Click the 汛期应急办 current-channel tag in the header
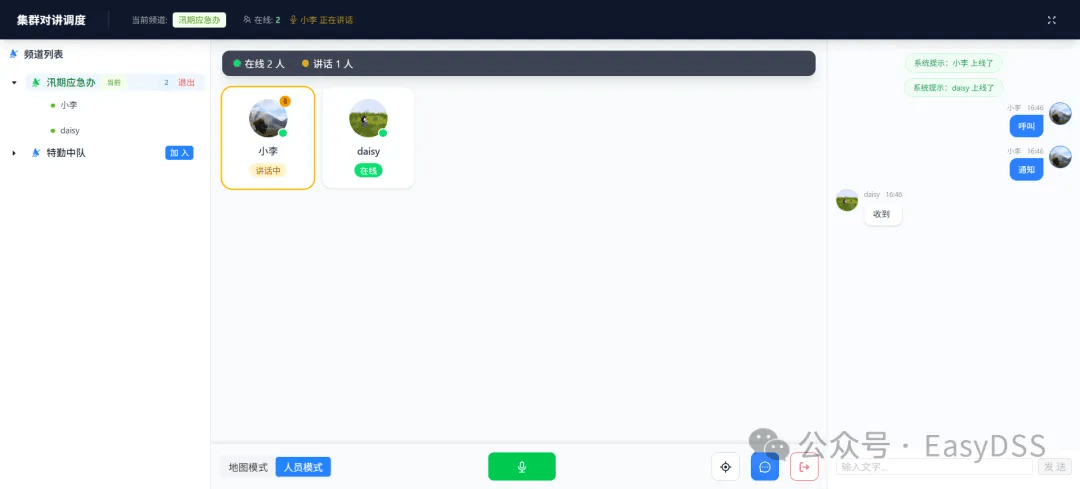 (x=199, y=20)
